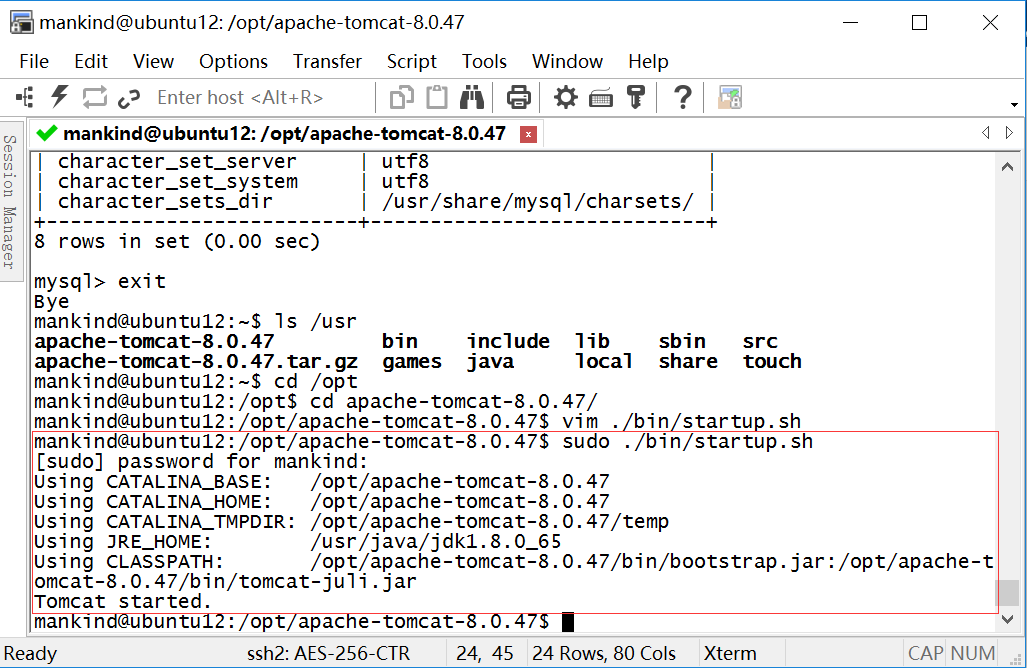The height and width of the screenshot is (668, 1027).
Task: Click the cursor position '24, 45' status entry
Action: tap(485, 654)
